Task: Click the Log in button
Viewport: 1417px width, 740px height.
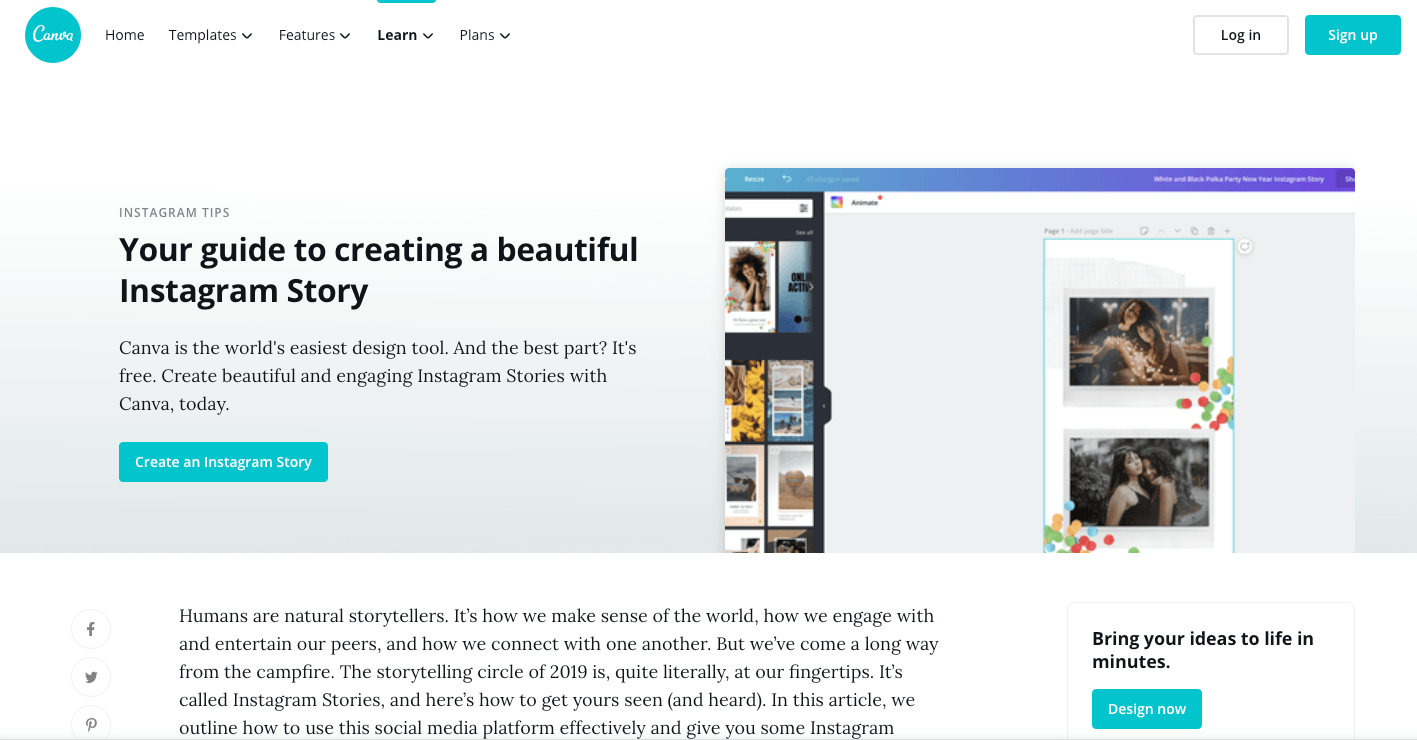Action: 1240,35
